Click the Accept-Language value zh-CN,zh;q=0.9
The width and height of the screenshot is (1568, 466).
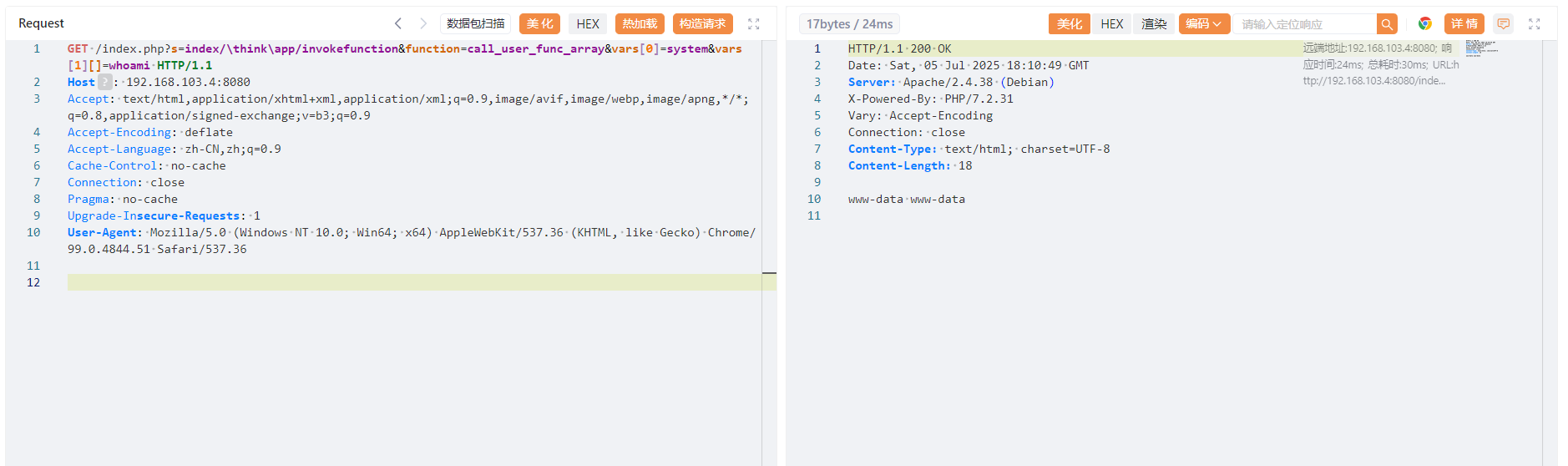tap(233, 149)
